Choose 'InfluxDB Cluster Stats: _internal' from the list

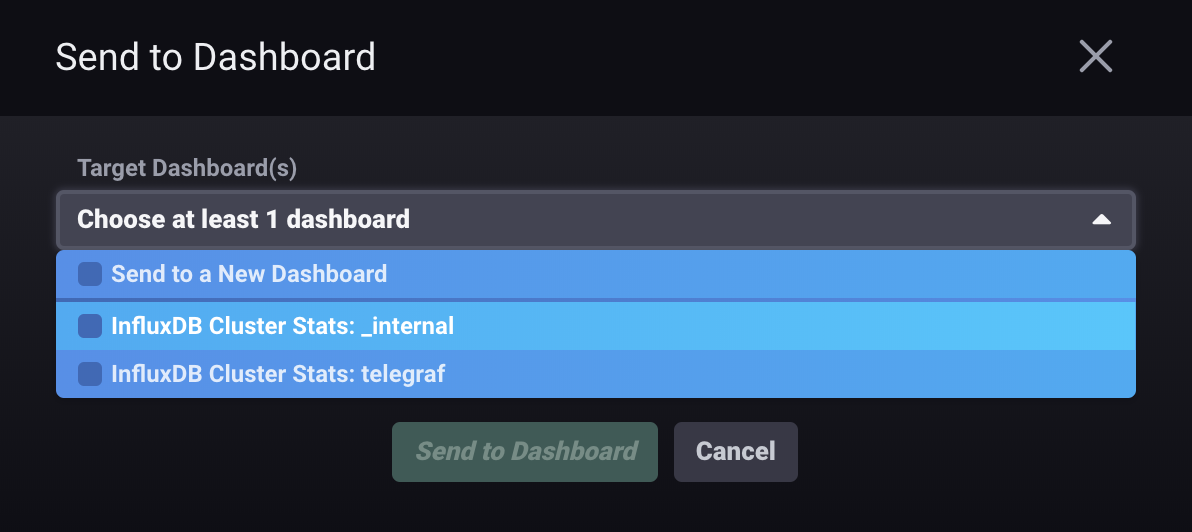[x=283, y=326]
